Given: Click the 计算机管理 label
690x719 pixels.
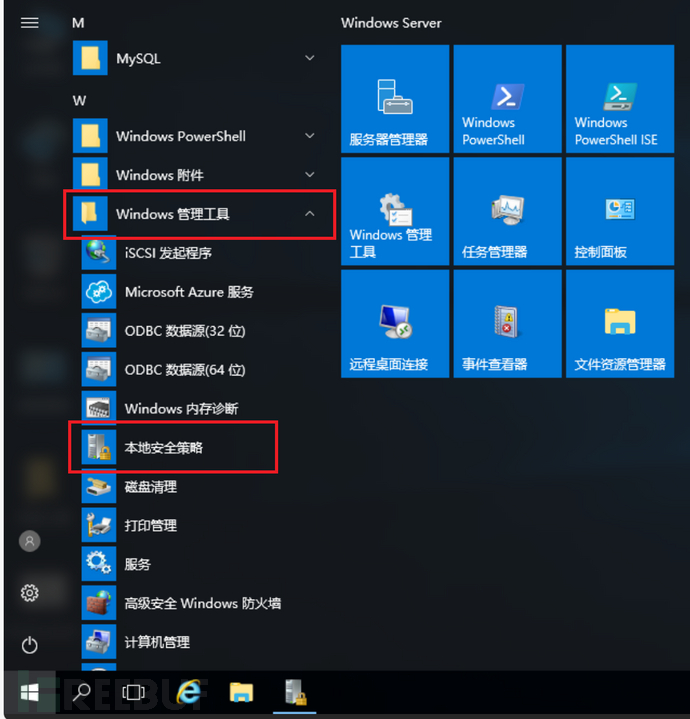Looking at the screenshot, I should (x=157, y=642).
